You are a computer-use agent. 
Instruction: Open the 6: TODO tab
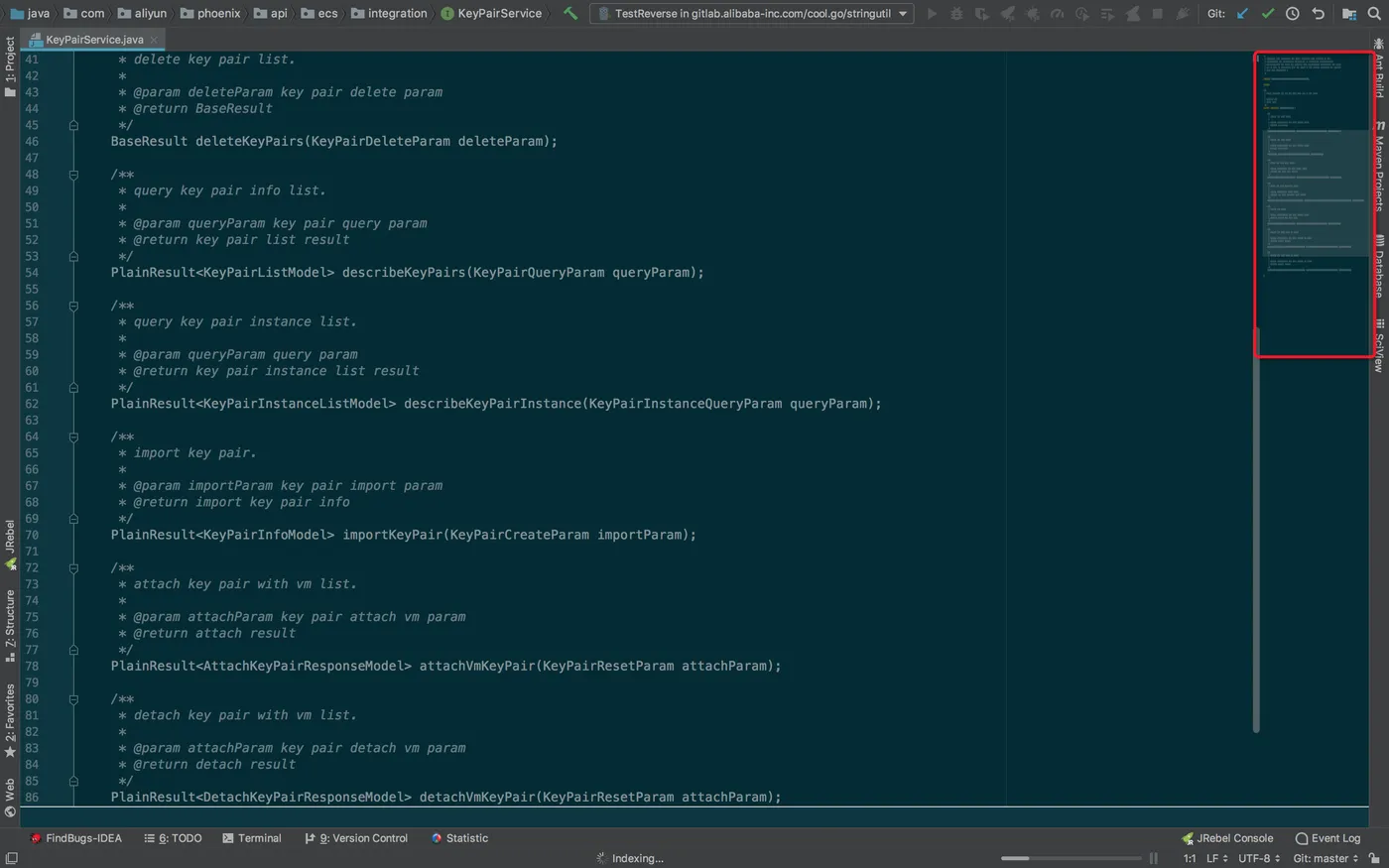[173, 838]
